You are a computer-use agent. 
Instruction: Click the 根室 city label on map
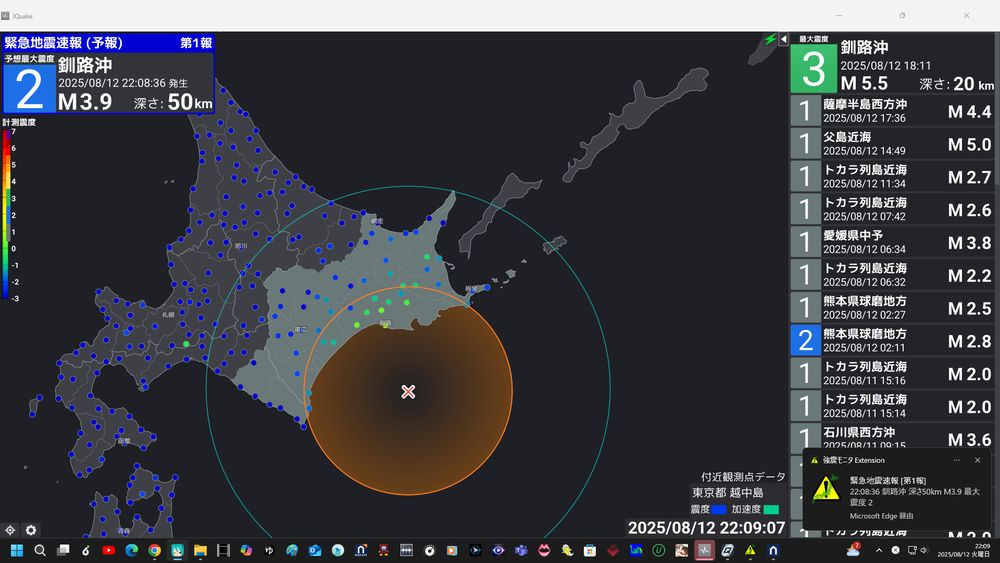[471, 289]
